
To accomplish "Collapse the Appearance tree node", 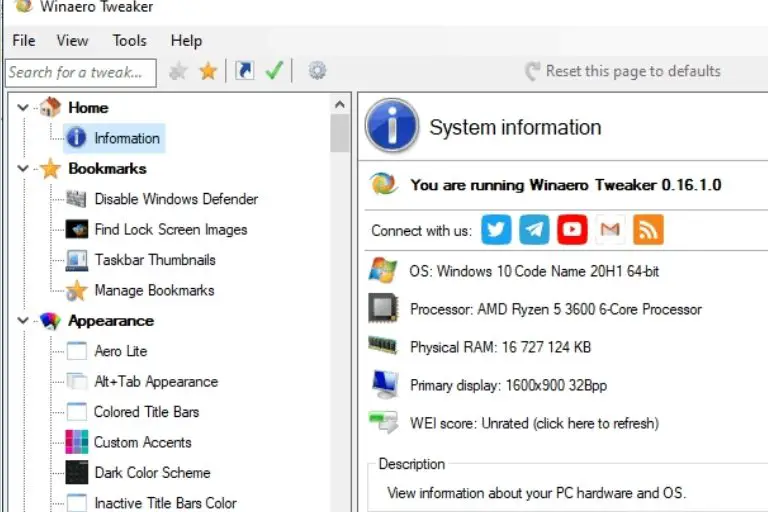I will click(23, 321).
